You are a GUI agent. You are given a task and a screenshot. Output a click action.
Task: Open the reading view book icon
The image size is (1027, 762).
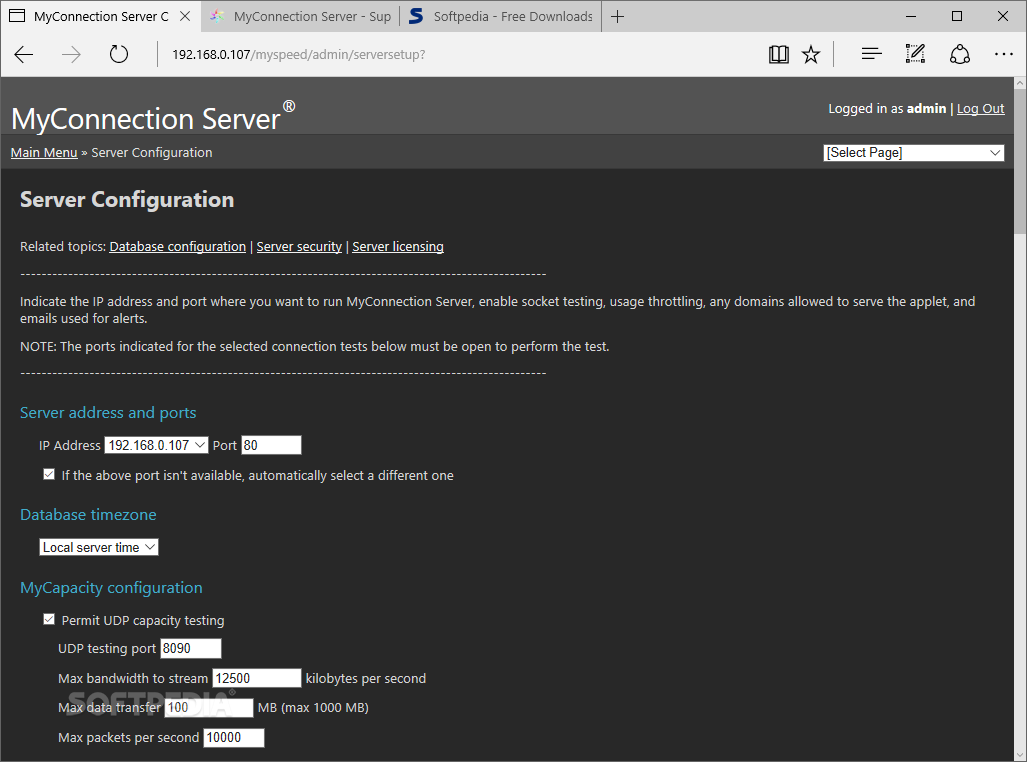point(778,54)
